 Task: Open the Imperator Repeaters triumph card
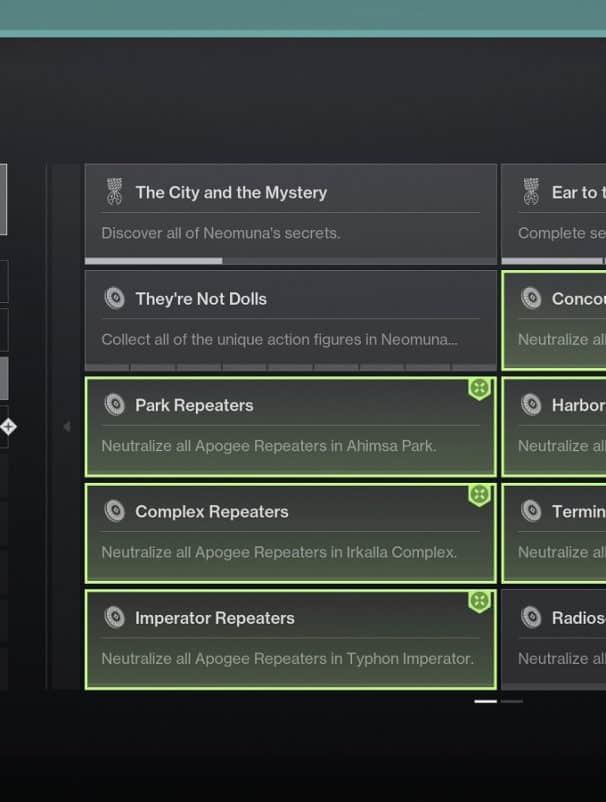point(290,639)
